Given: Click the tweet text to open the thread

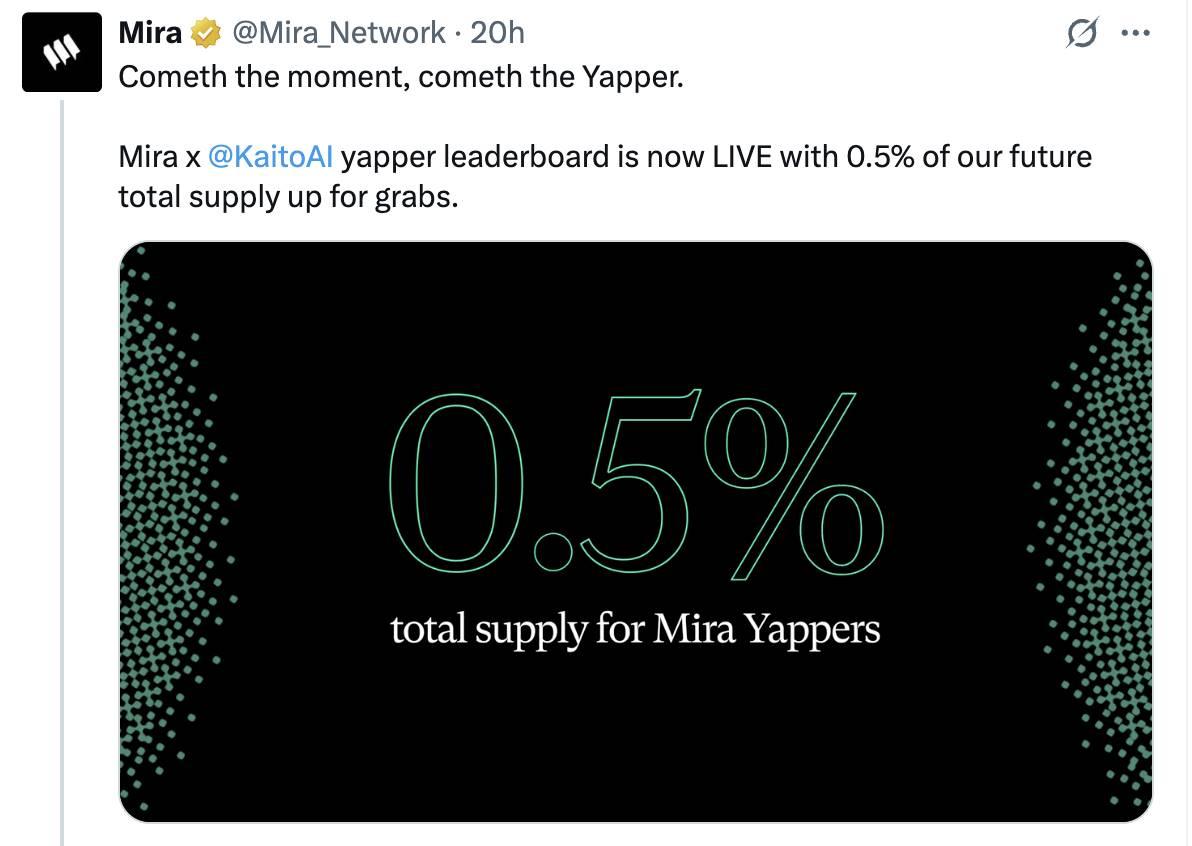Looking at the screenshot, I should [x=400, y=75].
